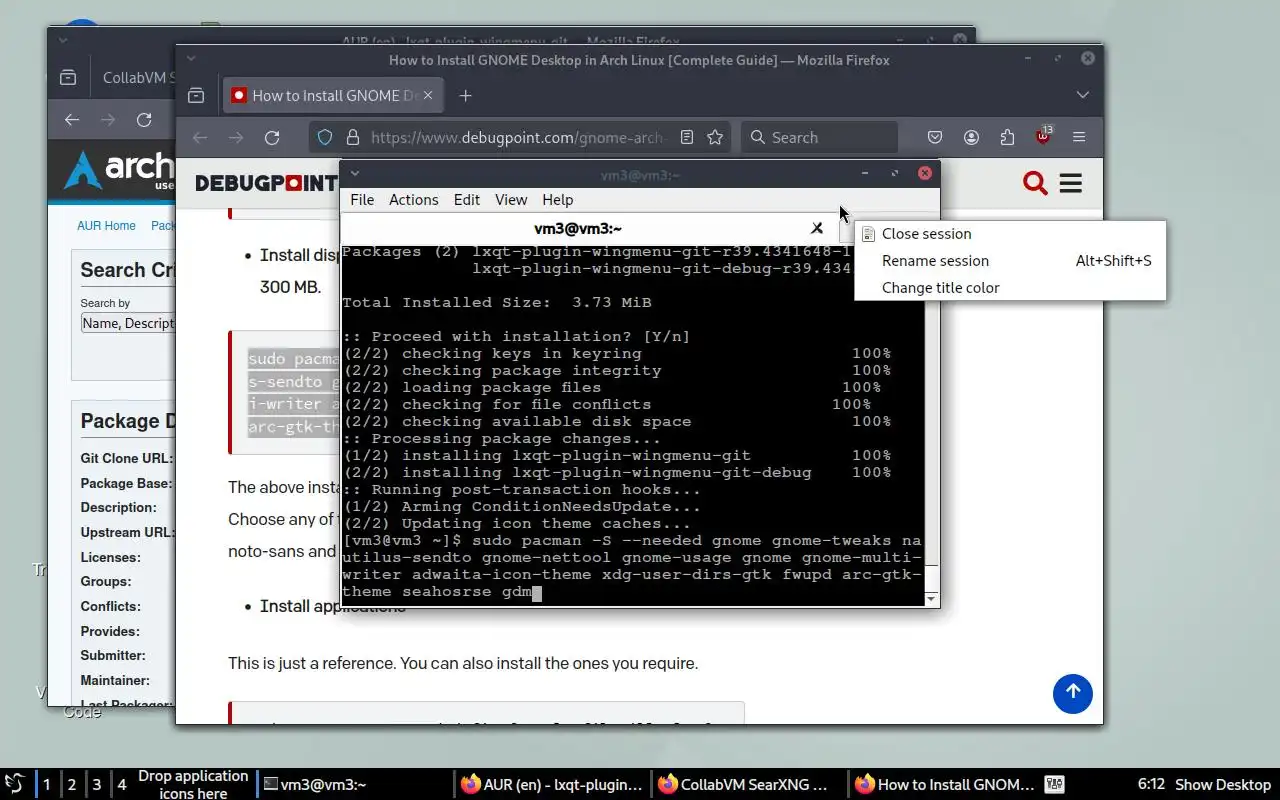Open the application launcher menu icon
The image size is (1280, 800).
[x=14, y=784]
